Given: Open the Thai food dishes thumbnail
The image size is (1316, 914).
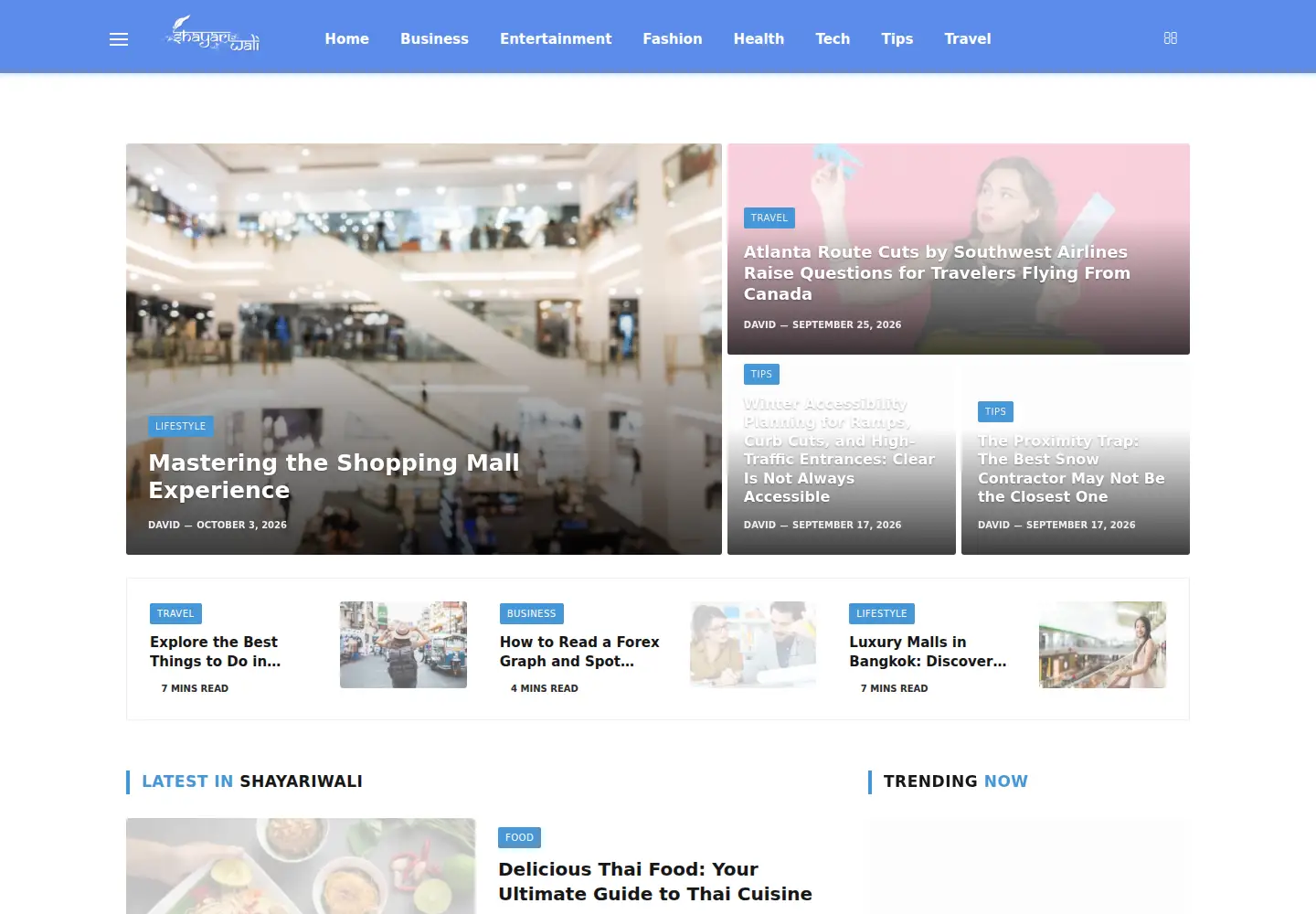Looking at the screenshot, I should (x=301, y=866).
